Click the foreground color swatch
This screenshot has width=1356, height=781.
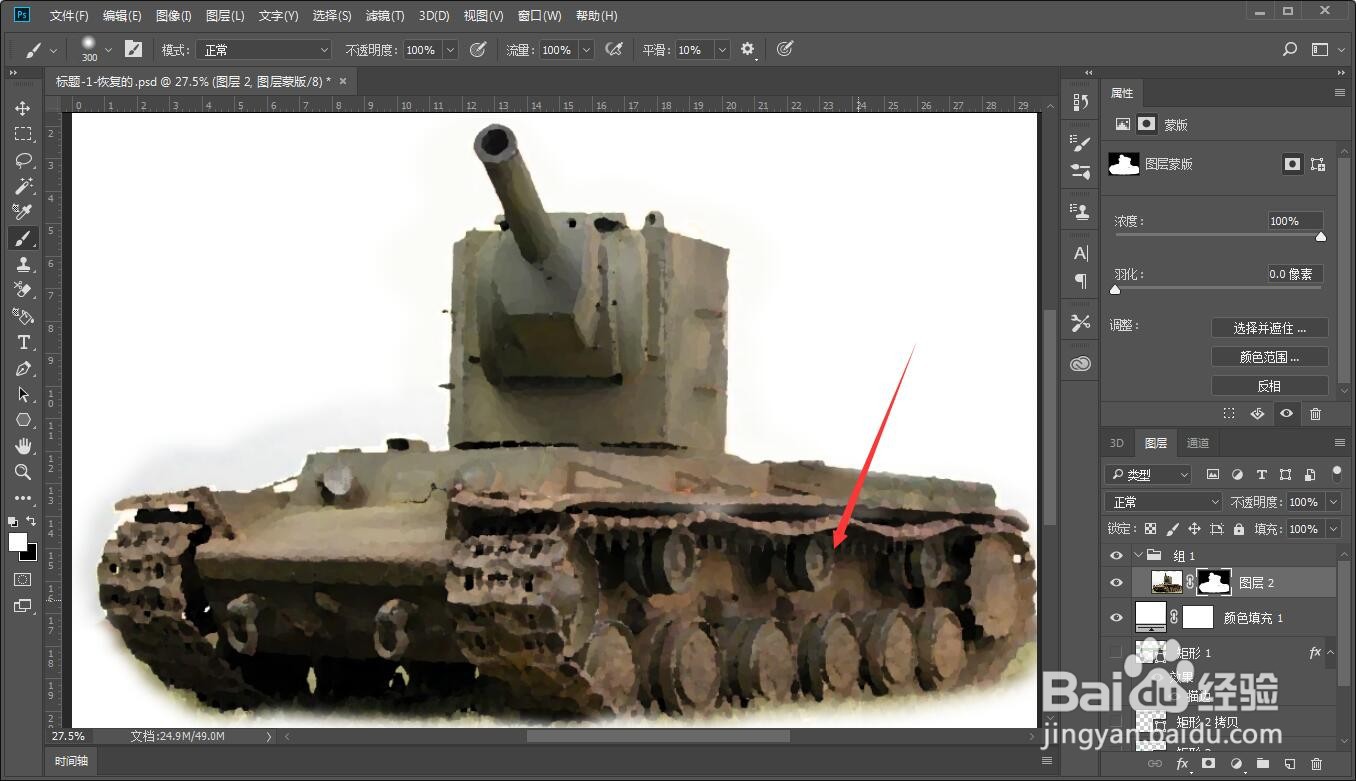tap(18, 542)
